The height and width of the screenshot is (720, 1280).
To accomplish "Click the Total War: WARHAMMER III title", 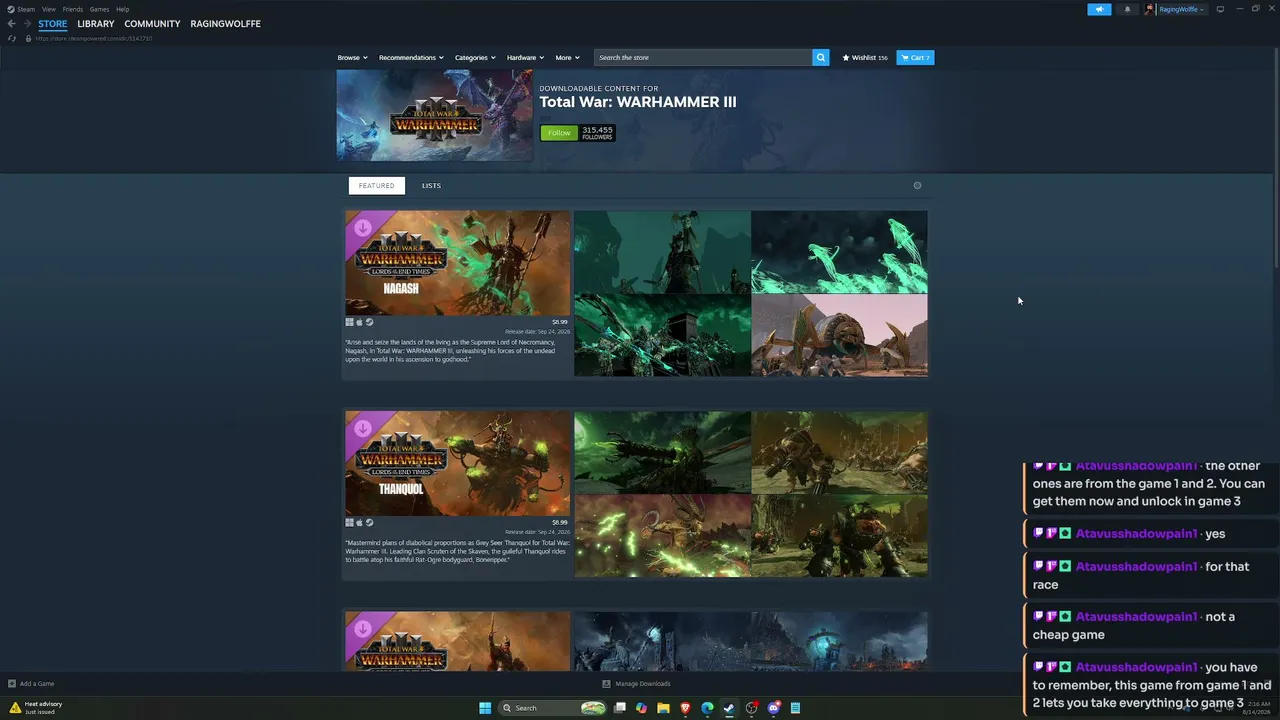I will [x=638, y=102].
